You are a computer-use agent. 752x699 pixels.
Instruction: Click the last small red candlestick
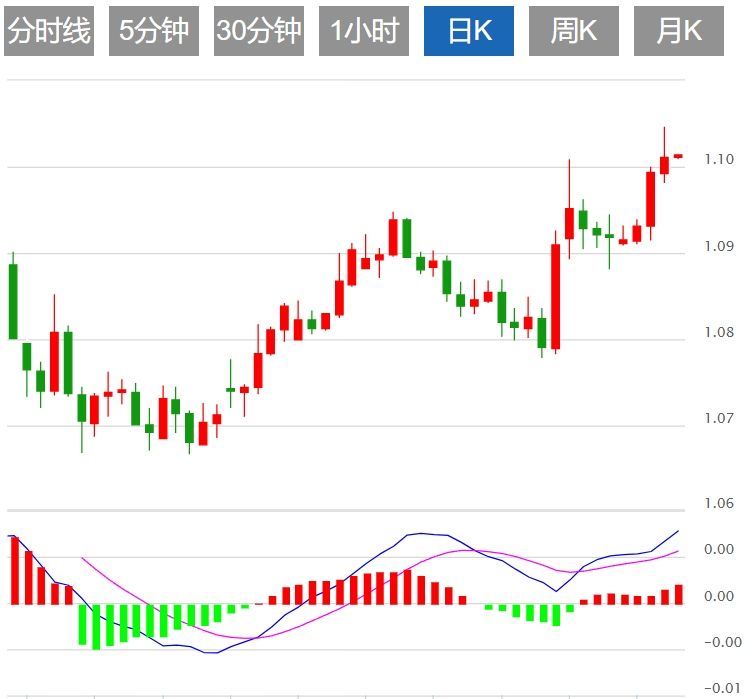[678, 156]
